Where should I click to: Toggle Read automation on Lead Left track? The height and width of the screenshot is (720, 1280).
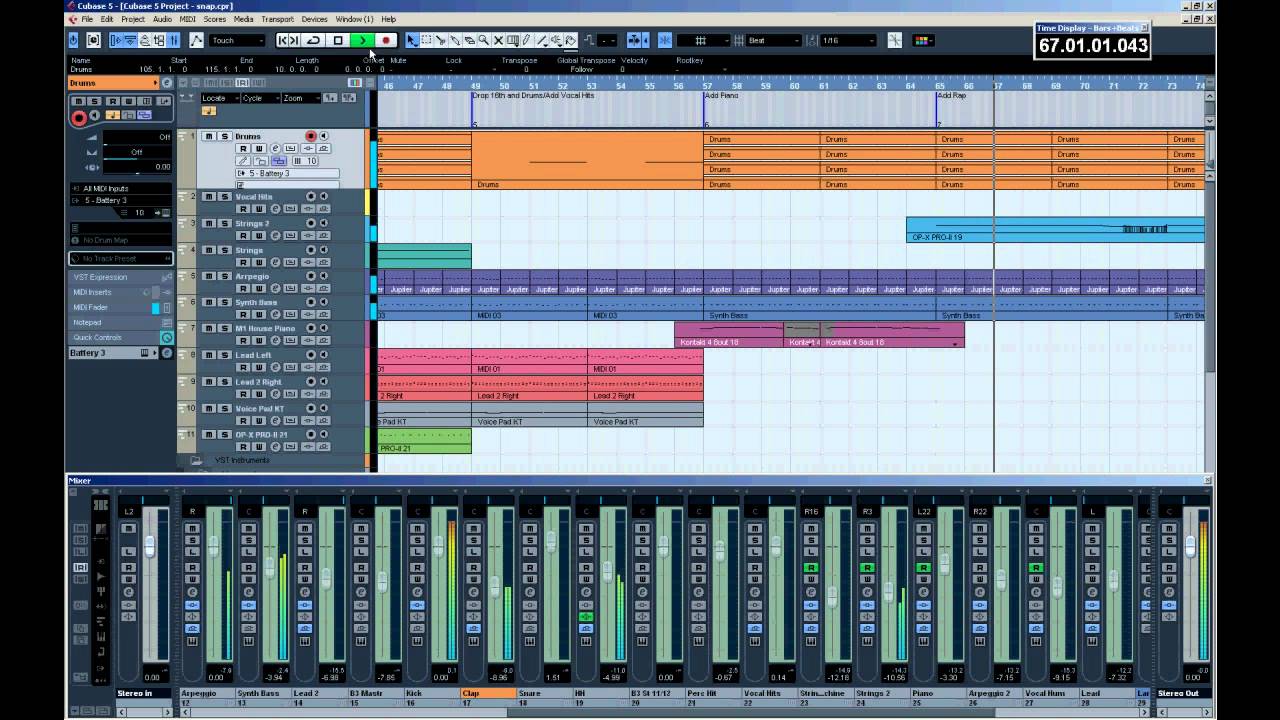tap(243, 368)
